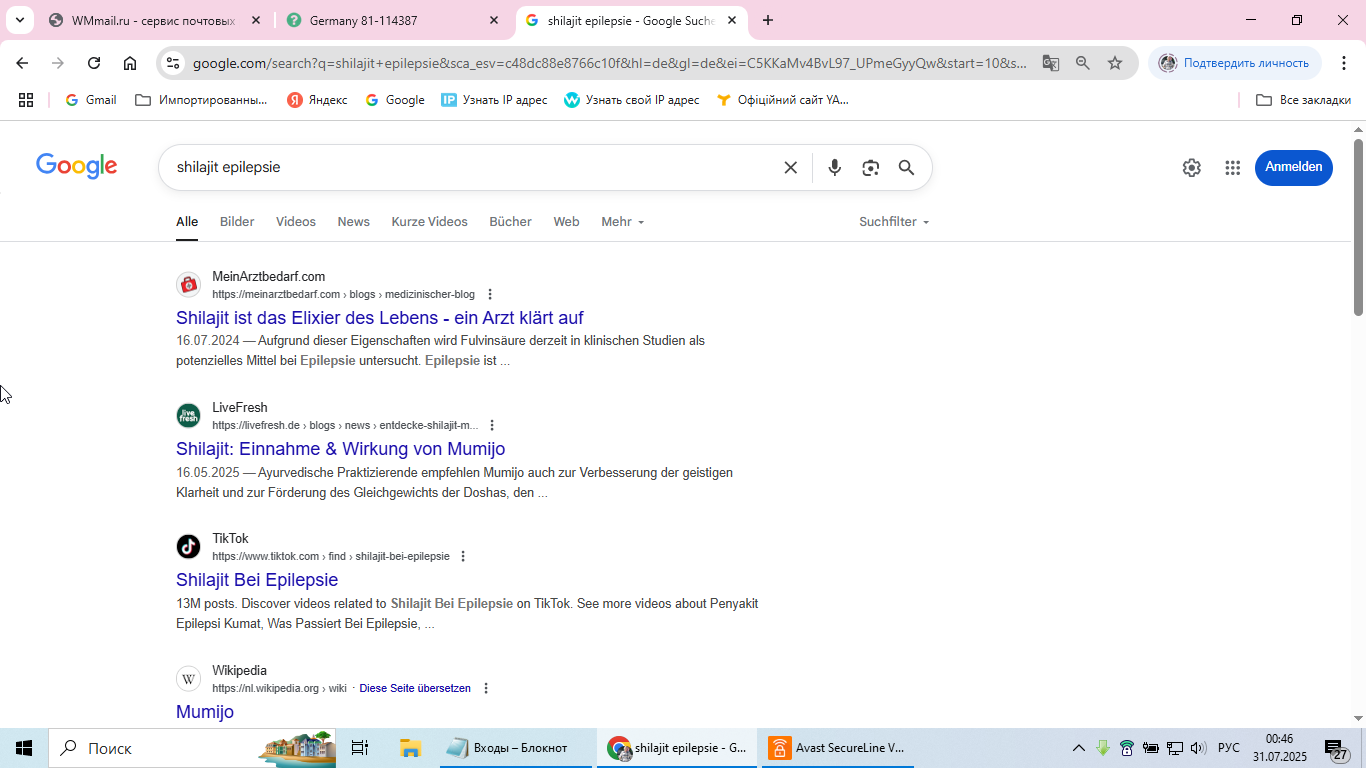Open Chrome's three-dot menu
1366x768 pixels.
pyautogui.click(x=1344, y=63)
